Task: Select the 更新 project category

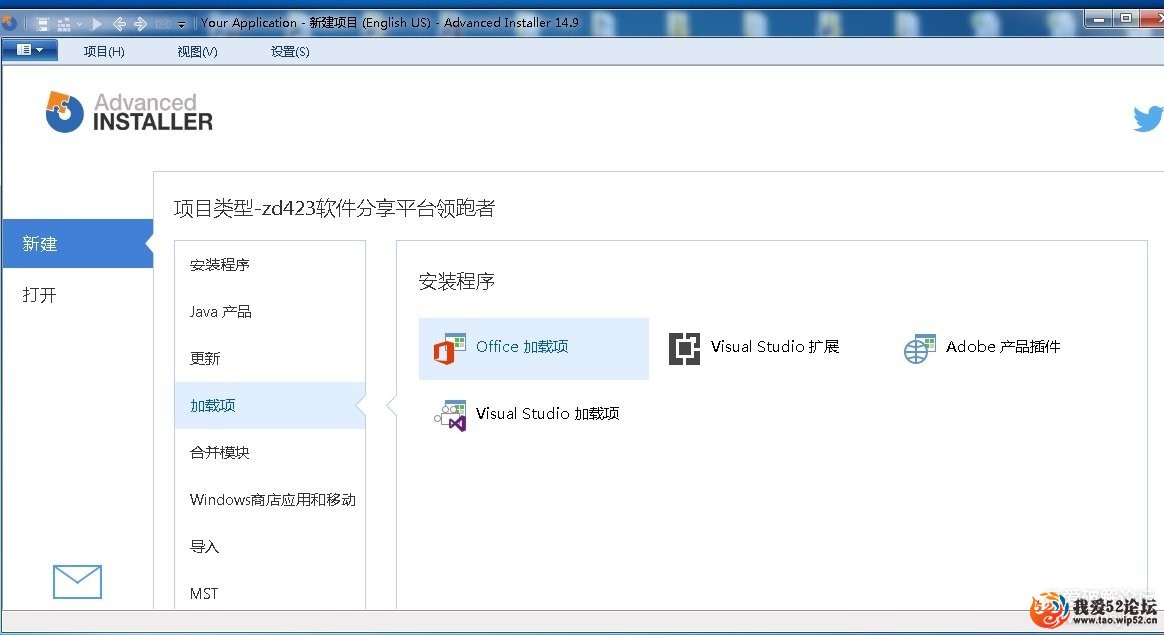Action: tap(270, 359)
